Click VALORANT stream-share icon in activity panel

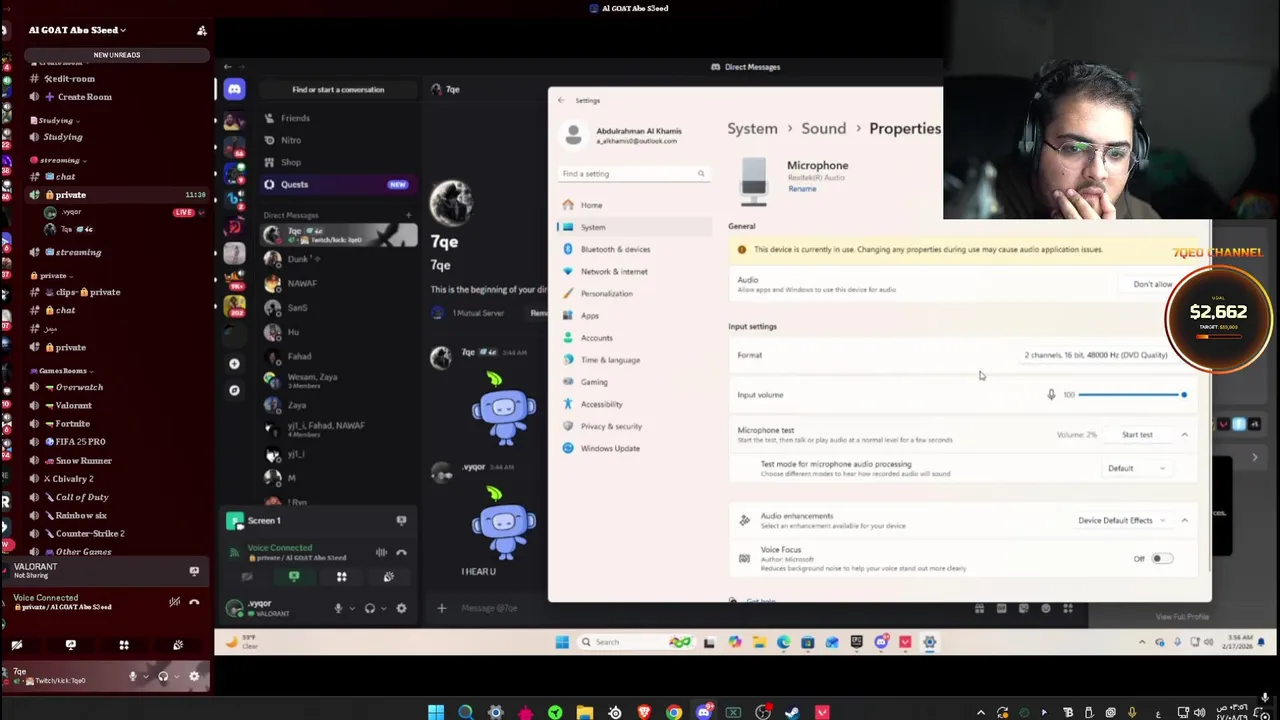point(194,571)
